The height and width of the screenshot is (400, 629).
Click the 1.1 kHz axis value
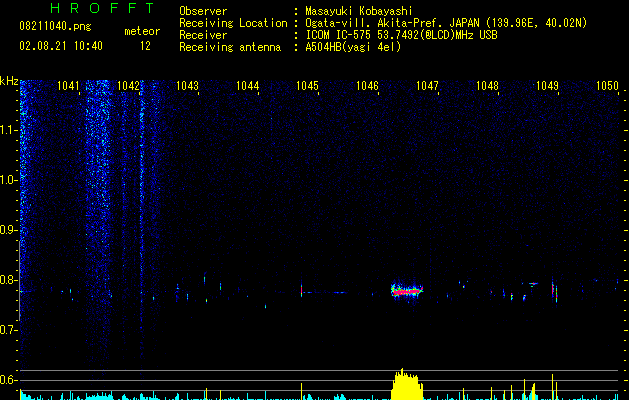[8, 130]
